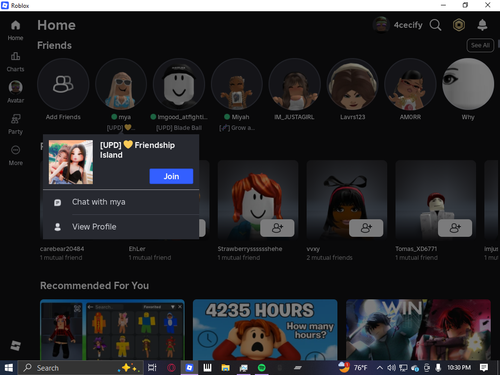This screenshot has width=500, height=375.
Task: Open the Robux hexagon icon
Action: (459, 25)
